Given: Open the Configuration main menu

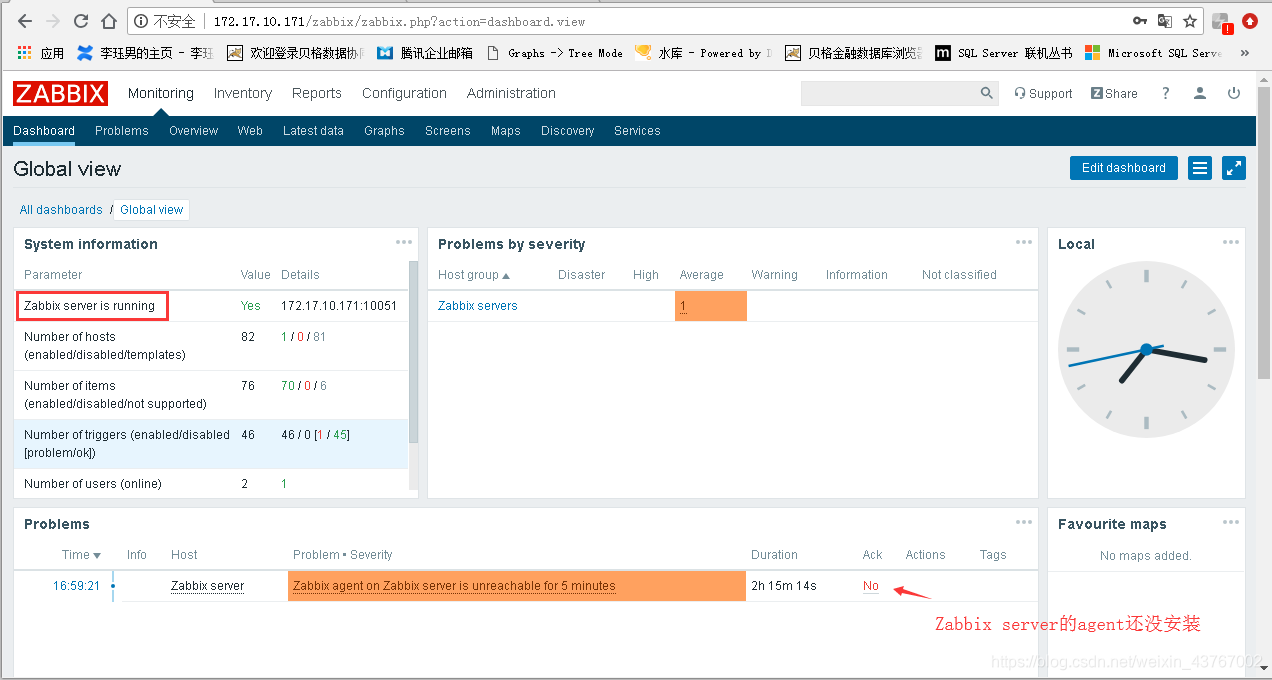Looking at the screenshot, I should [x=404, y=93].
